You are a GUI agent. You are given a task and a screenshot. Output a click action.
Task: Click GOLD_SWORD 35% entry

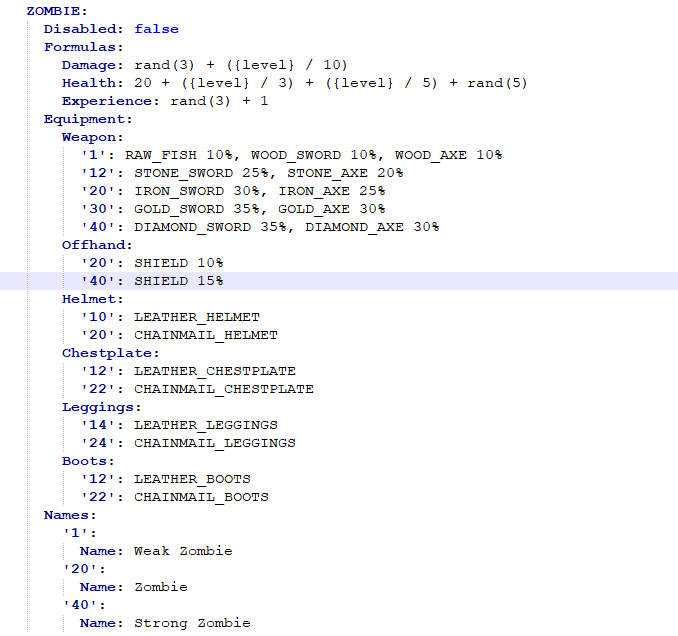(197, 209)
